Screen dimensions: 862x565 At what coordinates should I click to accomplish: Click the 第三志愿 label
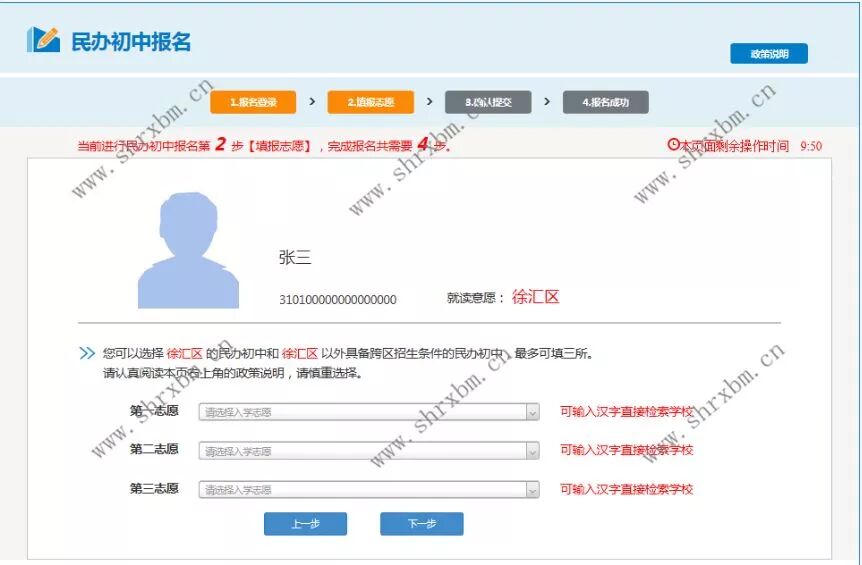pos(154,488)
